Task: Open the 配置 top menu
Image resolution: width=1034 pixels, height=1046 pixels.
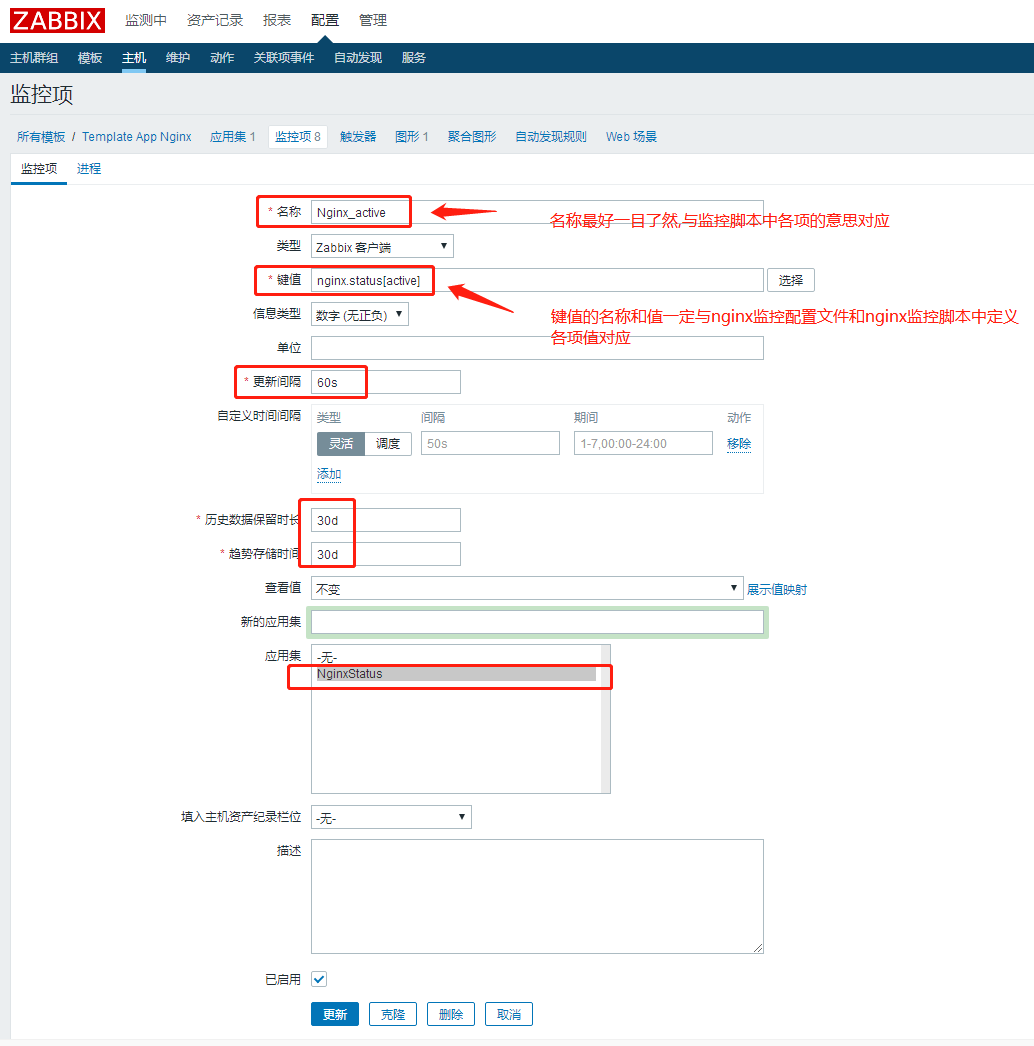Action: (325, 21)
